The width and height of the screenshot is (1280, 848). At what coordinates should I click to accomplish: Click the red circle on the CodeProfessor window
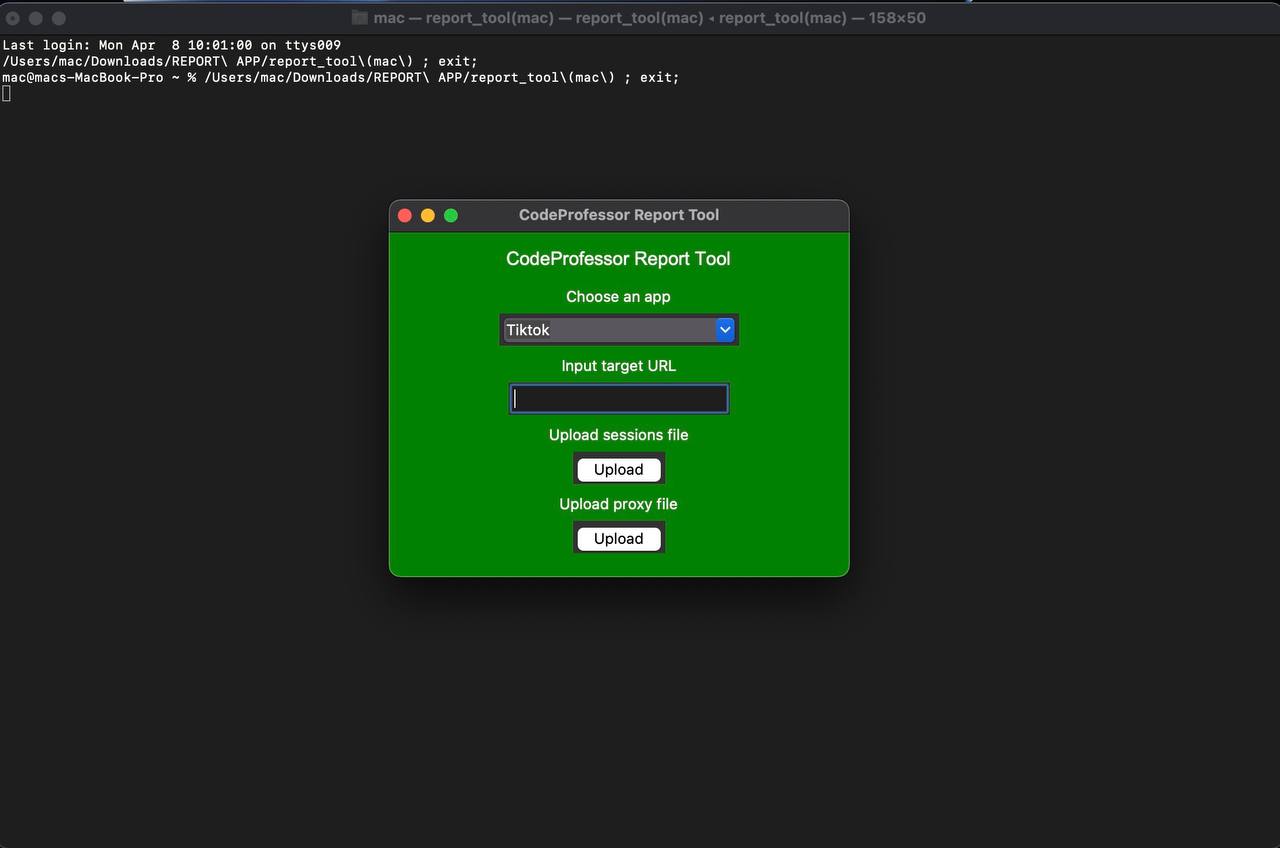coord(404,214)
